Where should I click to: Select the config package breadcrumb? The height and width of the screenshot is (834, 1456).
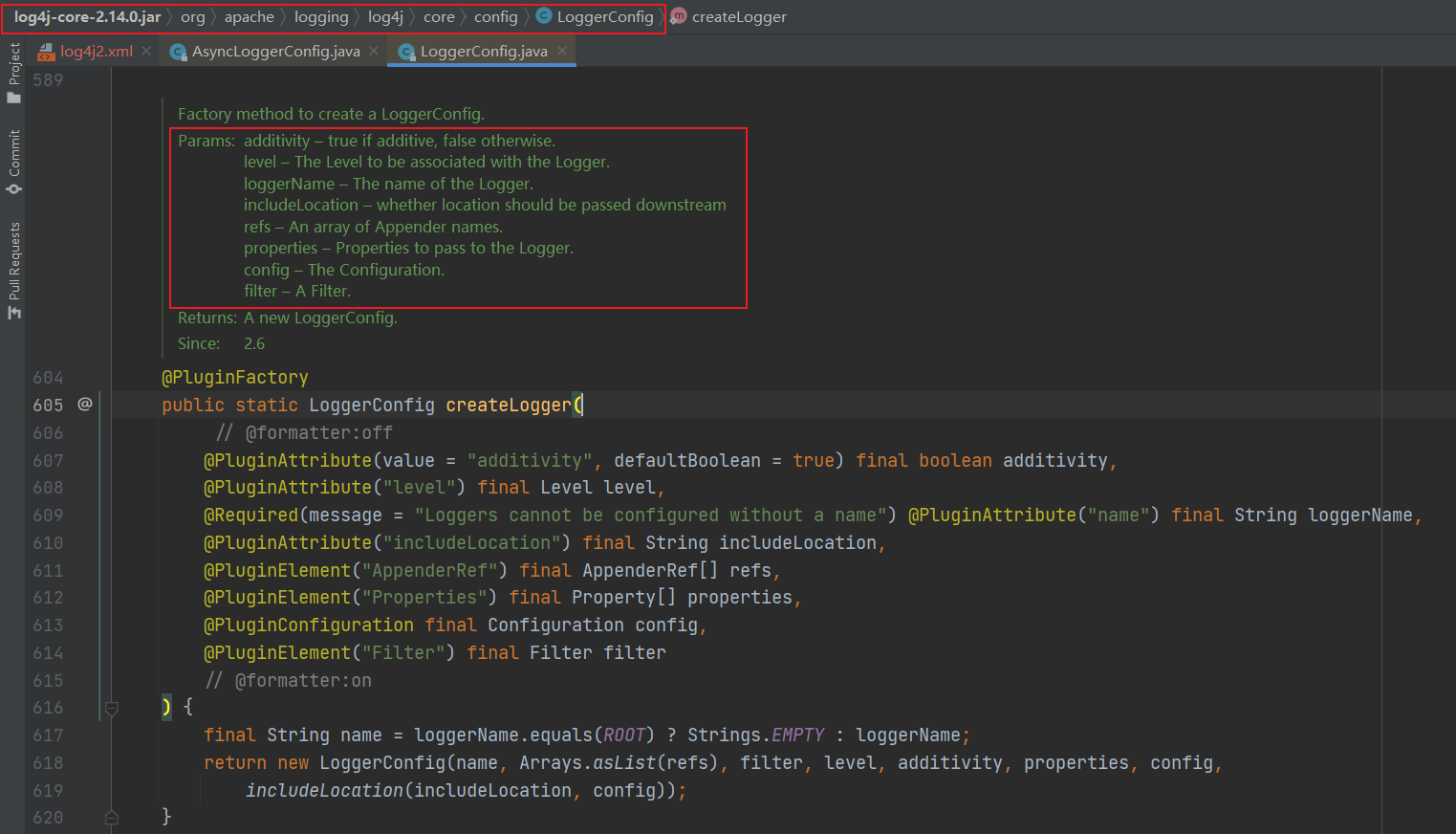tap(495, 17)
